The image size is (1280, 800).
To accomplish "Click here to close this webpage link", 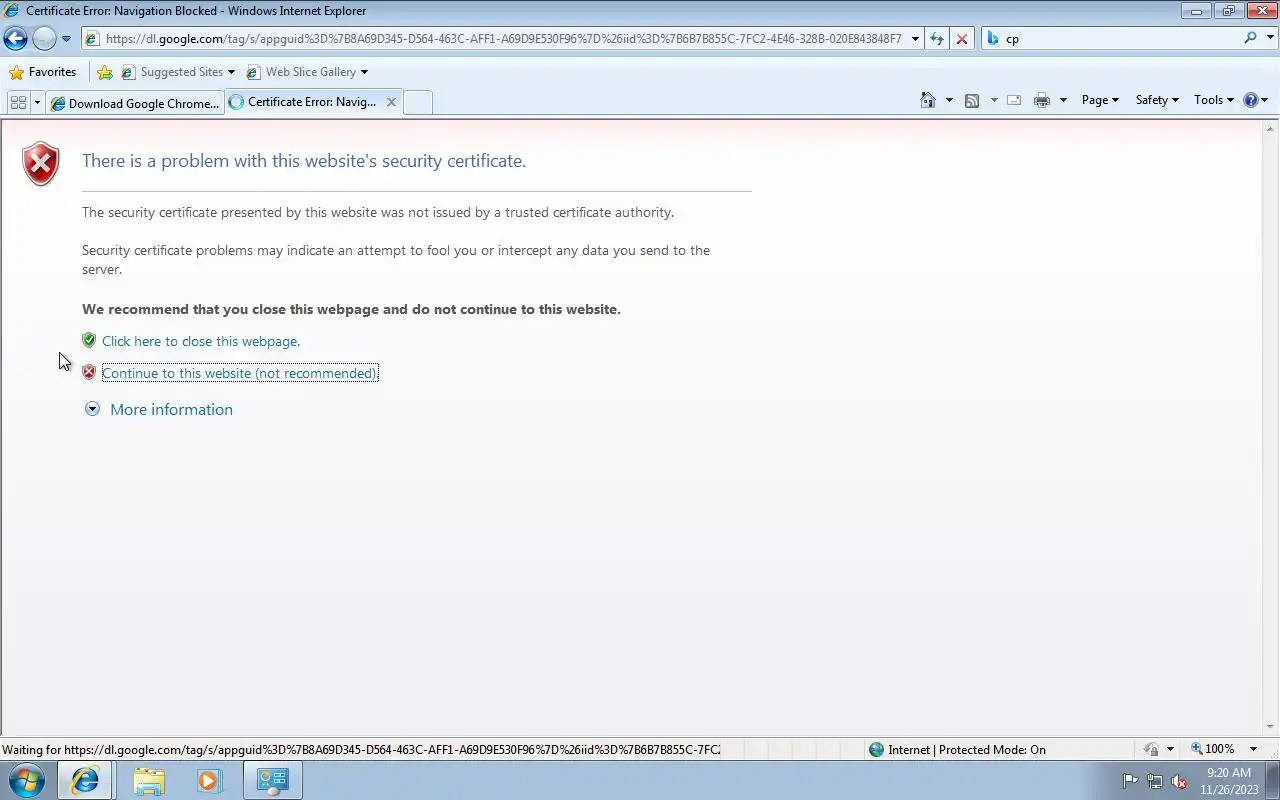I will pos(201,341).
